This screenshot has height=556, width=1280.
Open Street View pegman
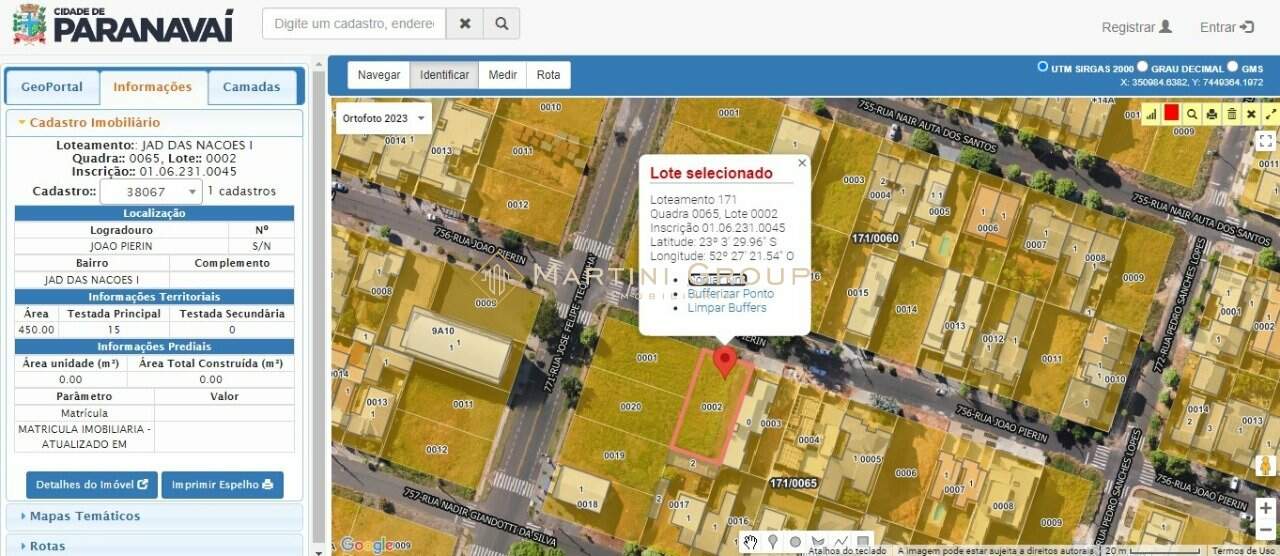coord(1266,466)
